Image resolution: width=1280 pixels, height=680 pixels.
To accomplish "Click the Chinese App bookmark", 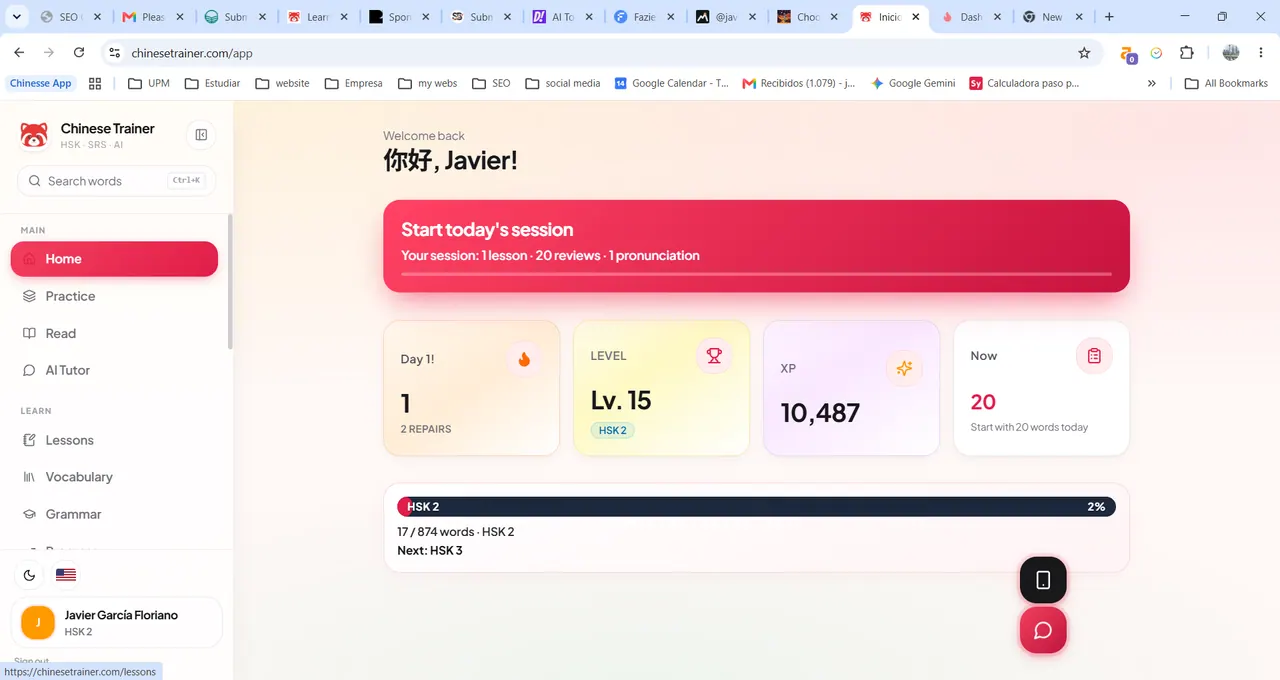I will click(x=41, y=83).
